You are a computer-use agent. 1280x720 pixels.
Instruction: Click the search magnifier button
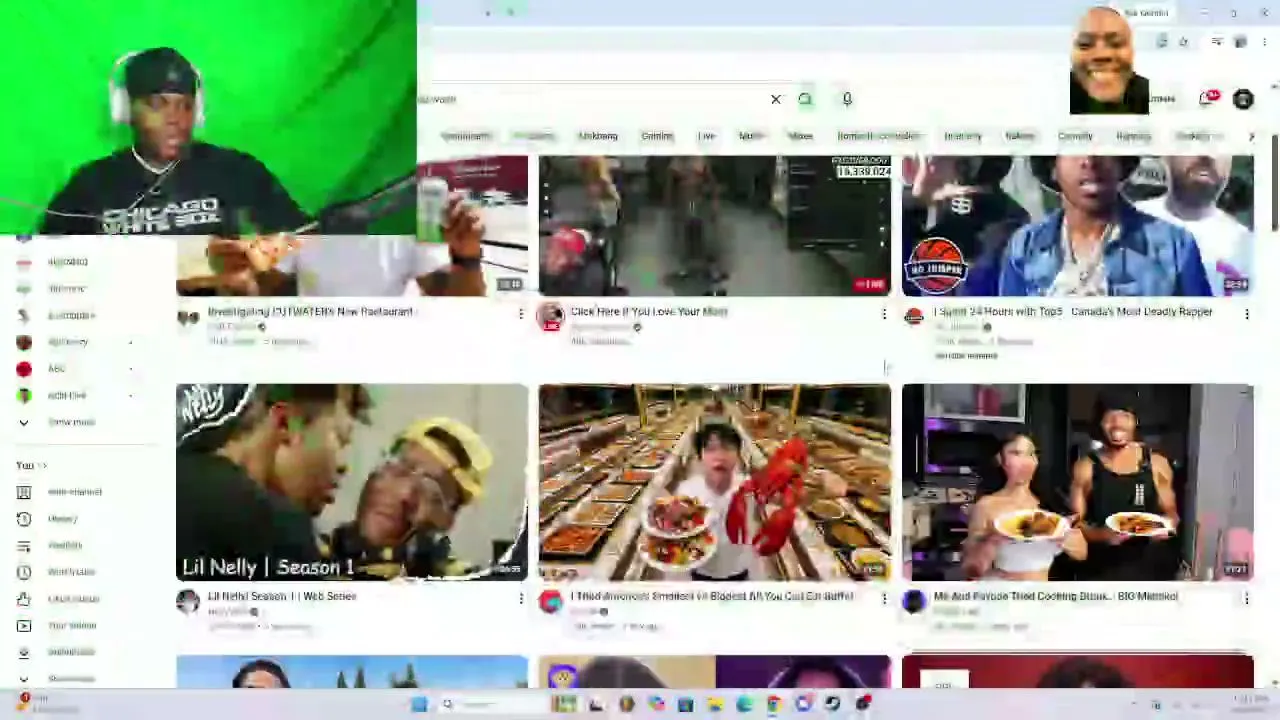805,99
